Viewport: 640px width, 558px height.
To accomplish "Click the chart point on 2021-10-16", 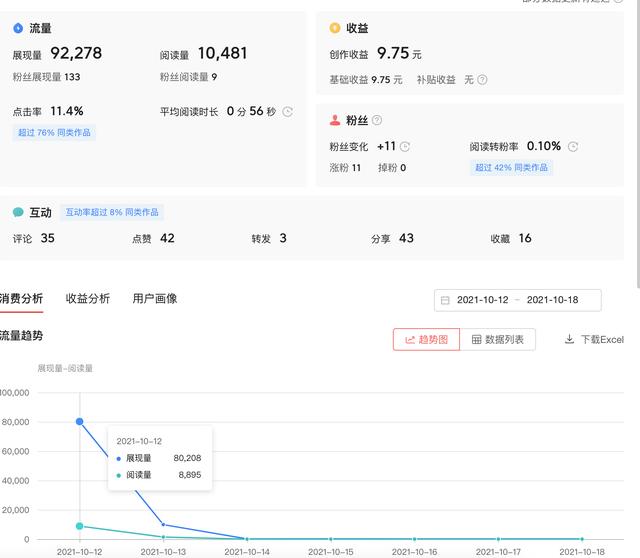I will [414, 539].
